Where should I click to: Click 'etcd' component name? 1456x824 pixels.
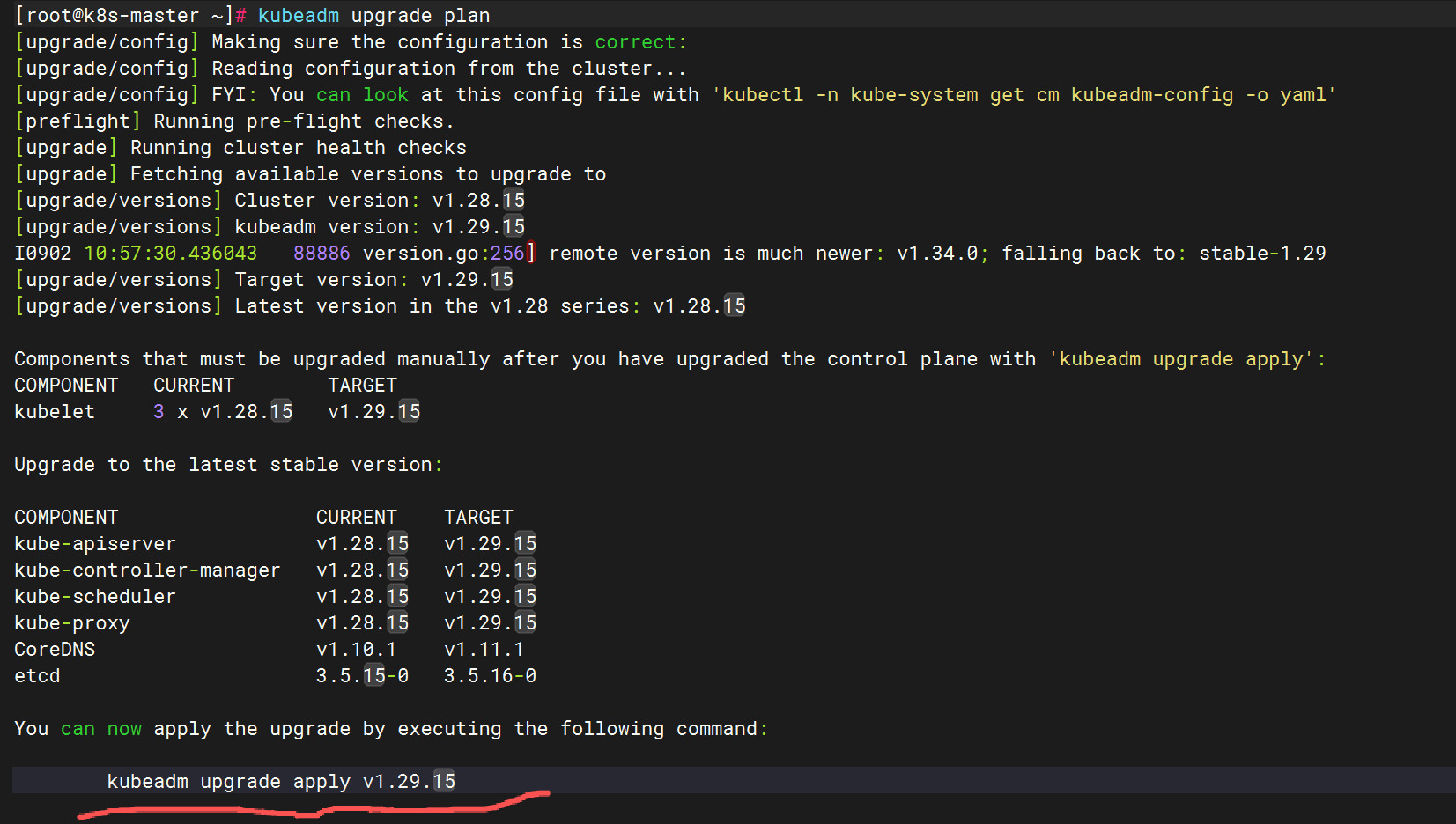[x=37, y=676]
